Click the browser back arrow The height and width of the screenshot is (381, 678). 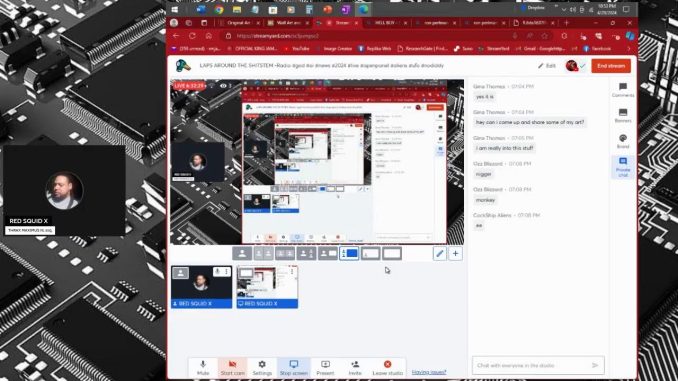[x=176, y=36]
